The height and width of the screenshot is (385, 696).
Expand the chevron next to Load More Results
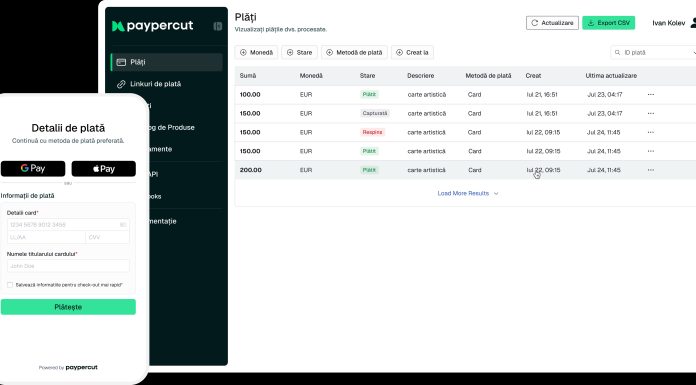click(496, 194)
